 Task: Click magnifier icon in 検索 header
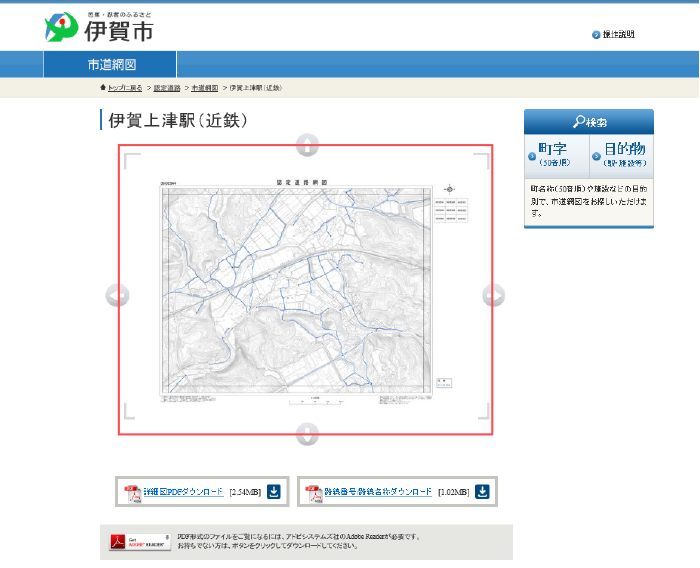tap(579, 121)
